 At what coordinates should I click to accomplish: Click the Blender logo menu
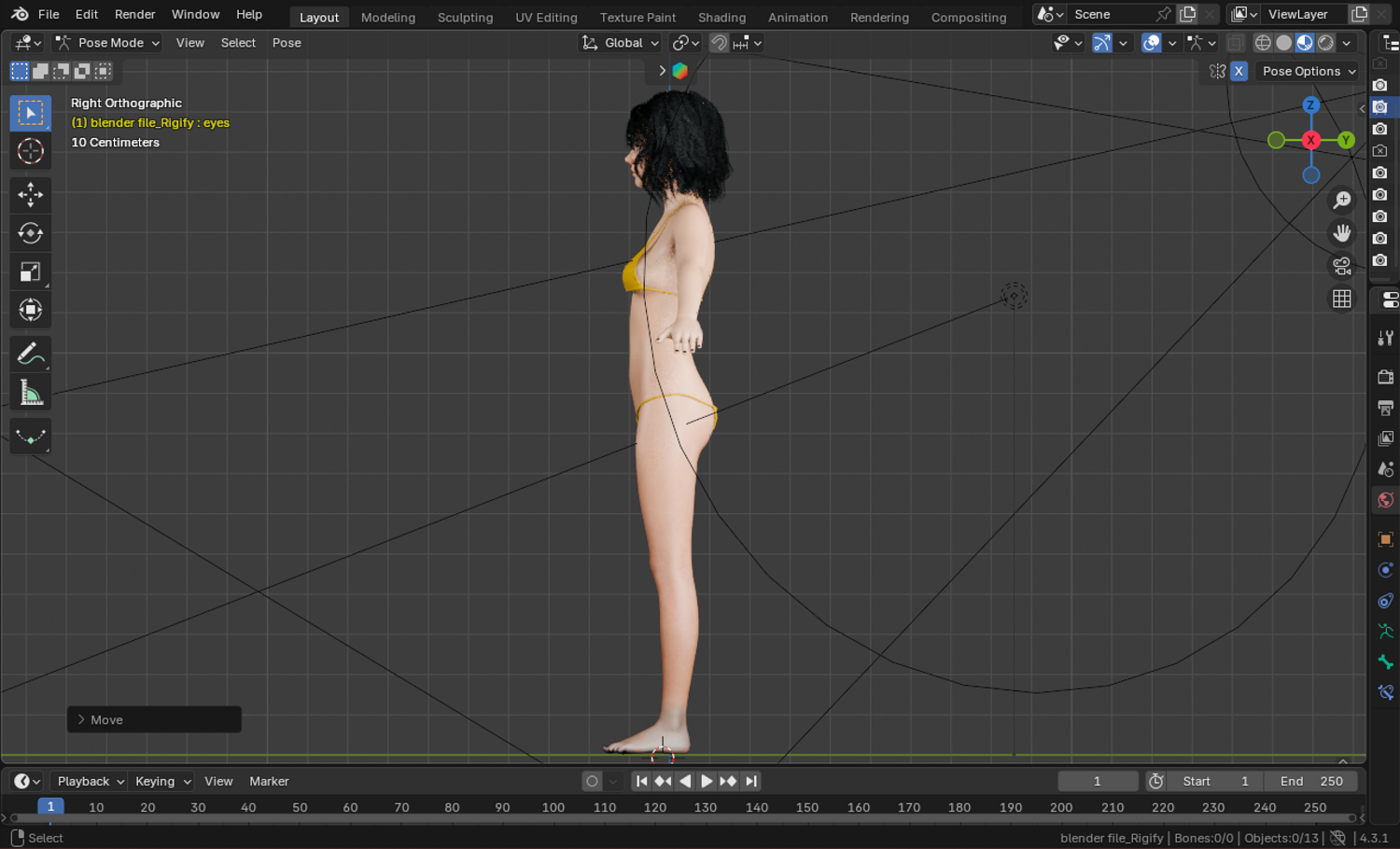point(20,14)
